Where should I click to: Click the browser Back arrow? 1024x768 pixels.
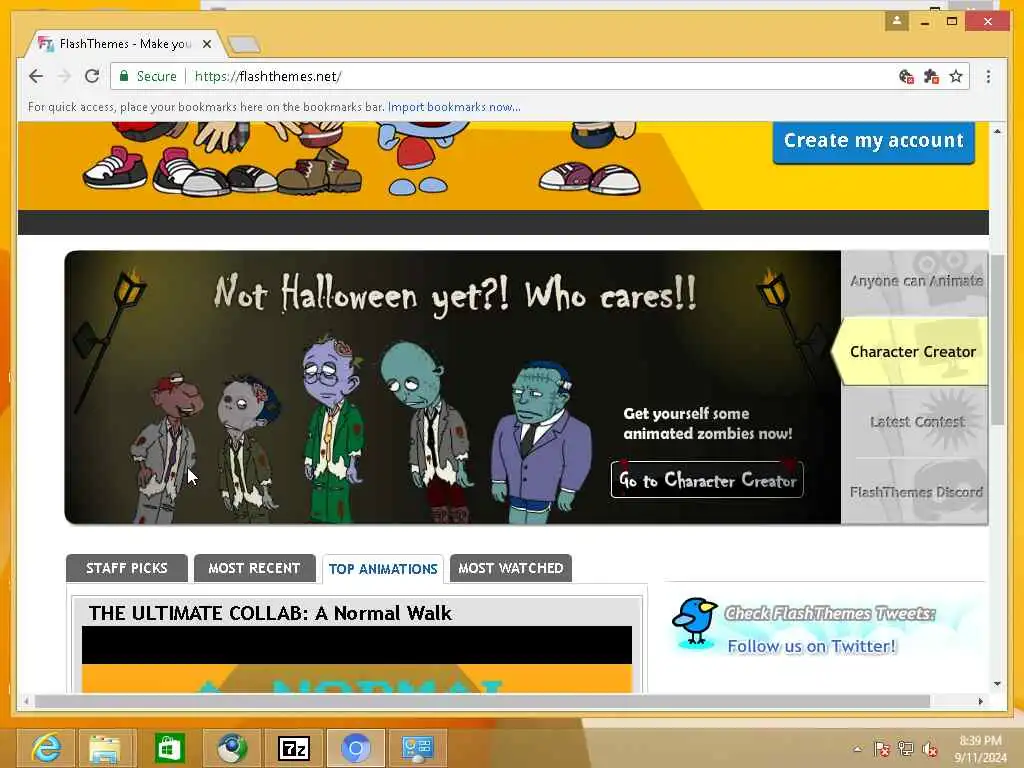[36, 76]
